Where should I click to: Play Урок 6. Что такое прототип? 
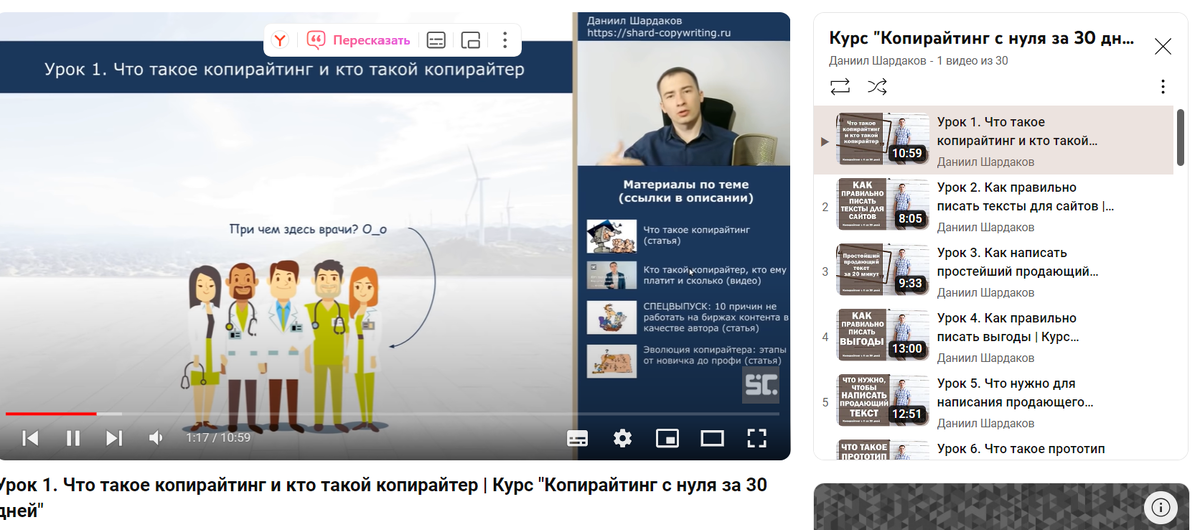click(x=1021, y=449)
